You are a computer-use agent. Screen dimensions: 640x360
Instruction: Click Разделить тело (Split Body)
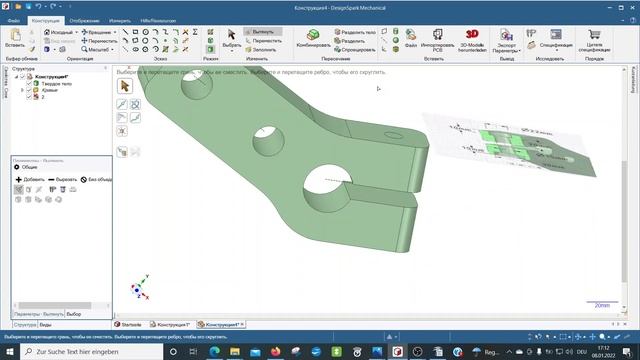pyautogui.click(x=355, y=32)
